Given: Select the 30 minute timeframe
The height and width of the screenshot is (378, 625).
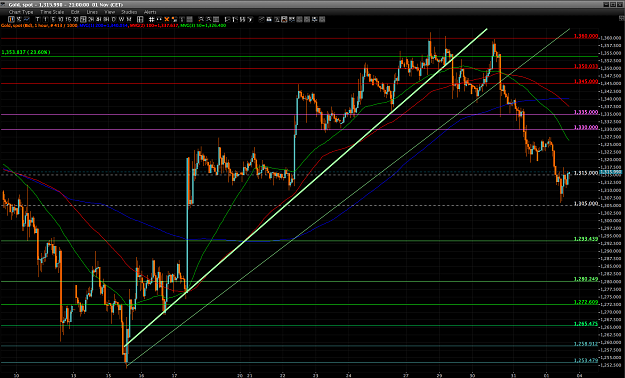Looking at the screenshot, I should (x=75, y=19).
